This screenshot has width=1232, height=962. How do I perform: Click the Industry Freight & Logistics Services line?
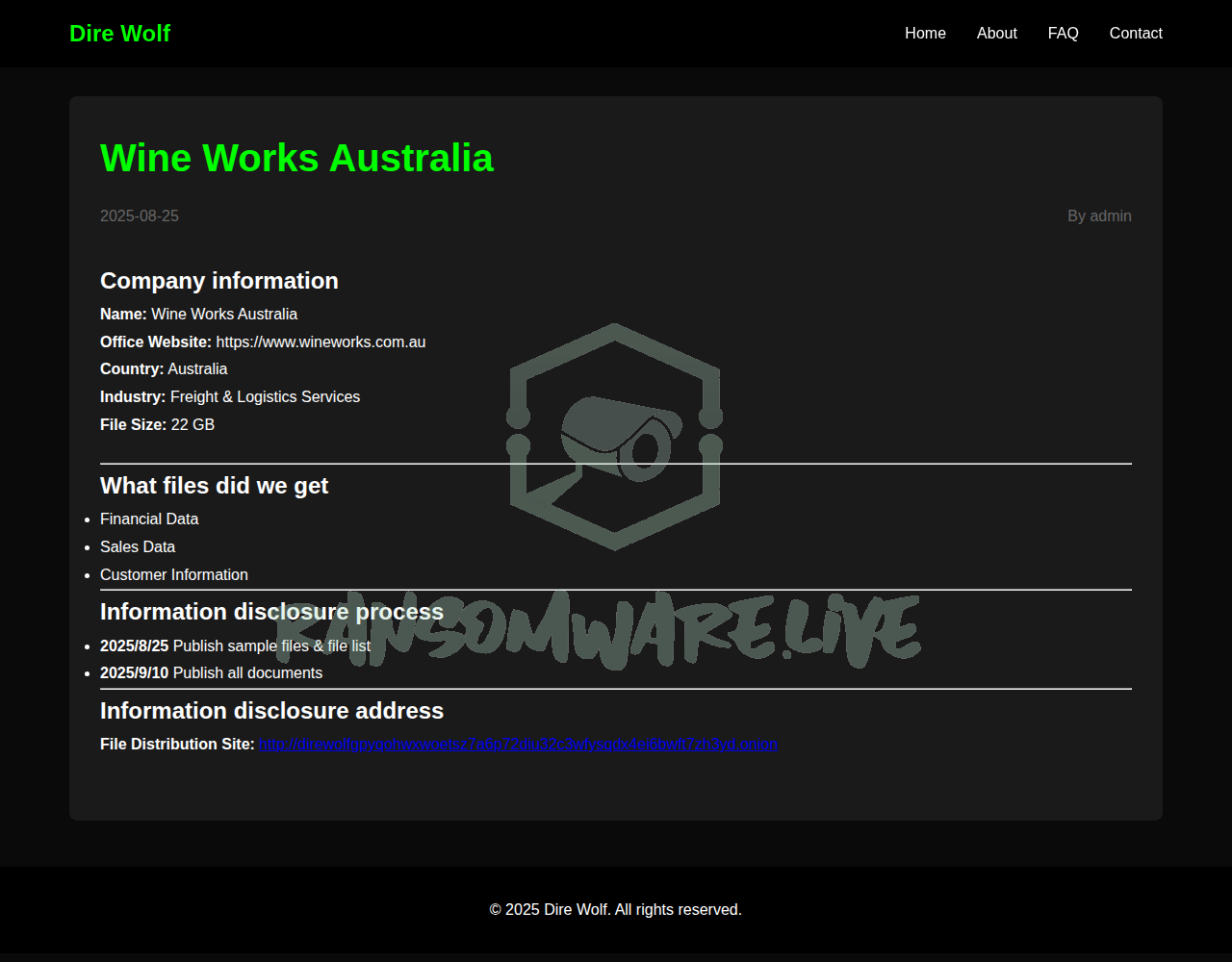point(230,397)
